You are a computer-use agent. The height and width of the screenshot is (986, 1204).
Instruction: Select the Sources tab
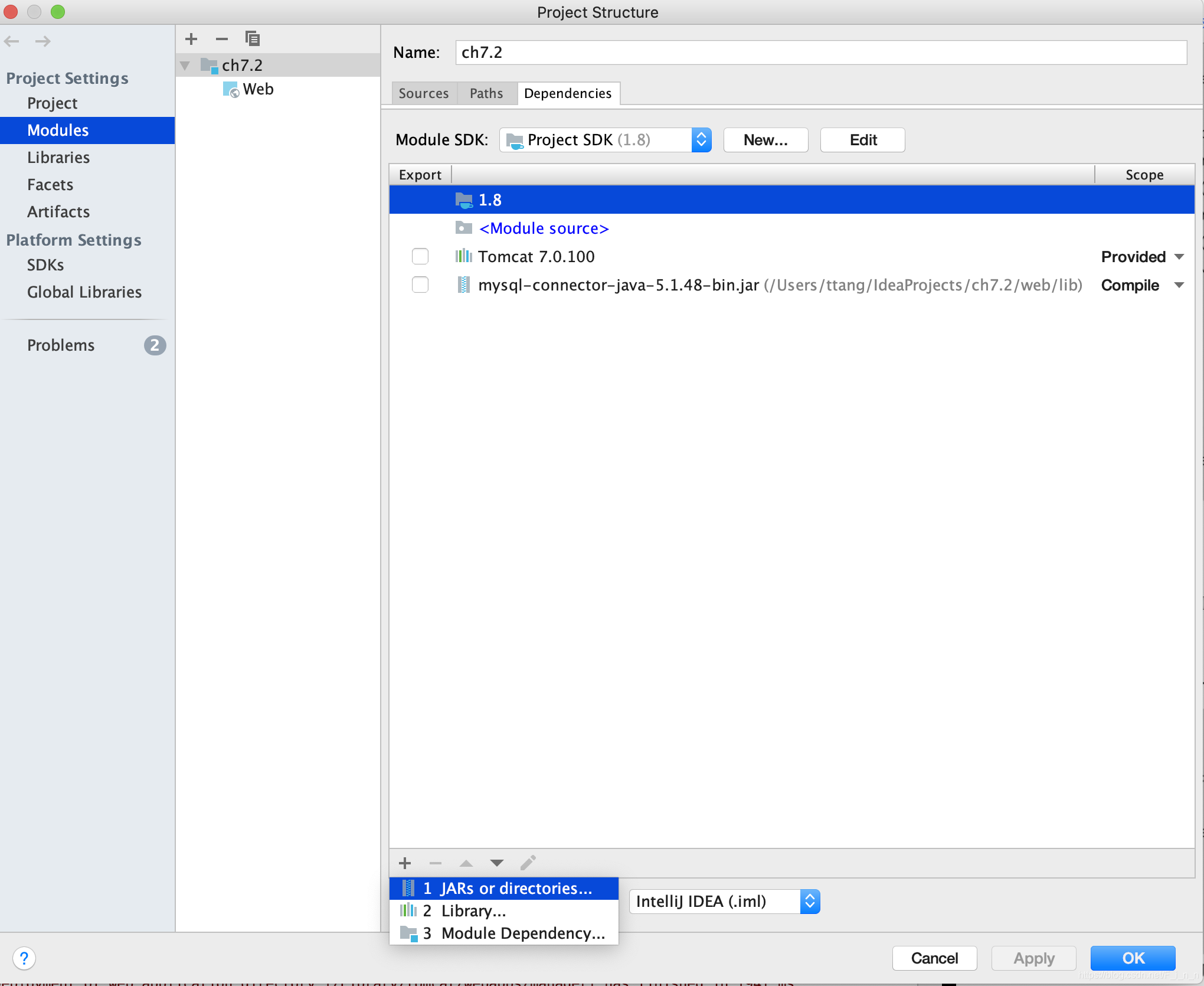point(425,92)
